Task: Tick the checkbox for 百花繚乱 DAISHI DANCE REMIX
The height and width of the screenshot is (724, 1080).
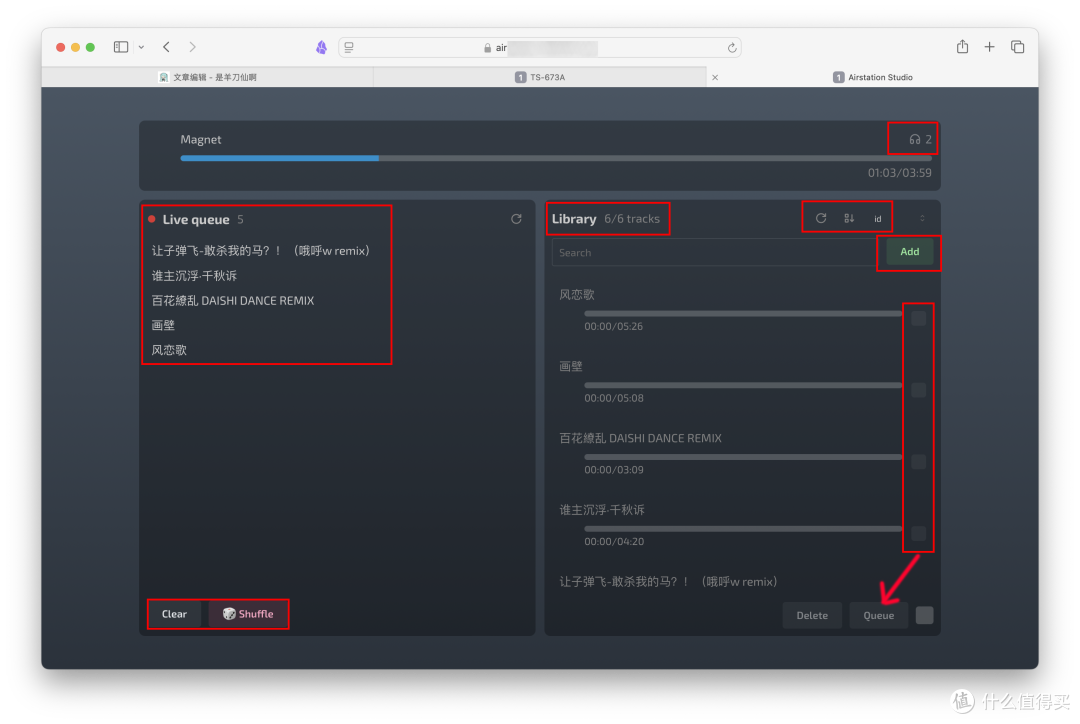Action: pos(919,462)
